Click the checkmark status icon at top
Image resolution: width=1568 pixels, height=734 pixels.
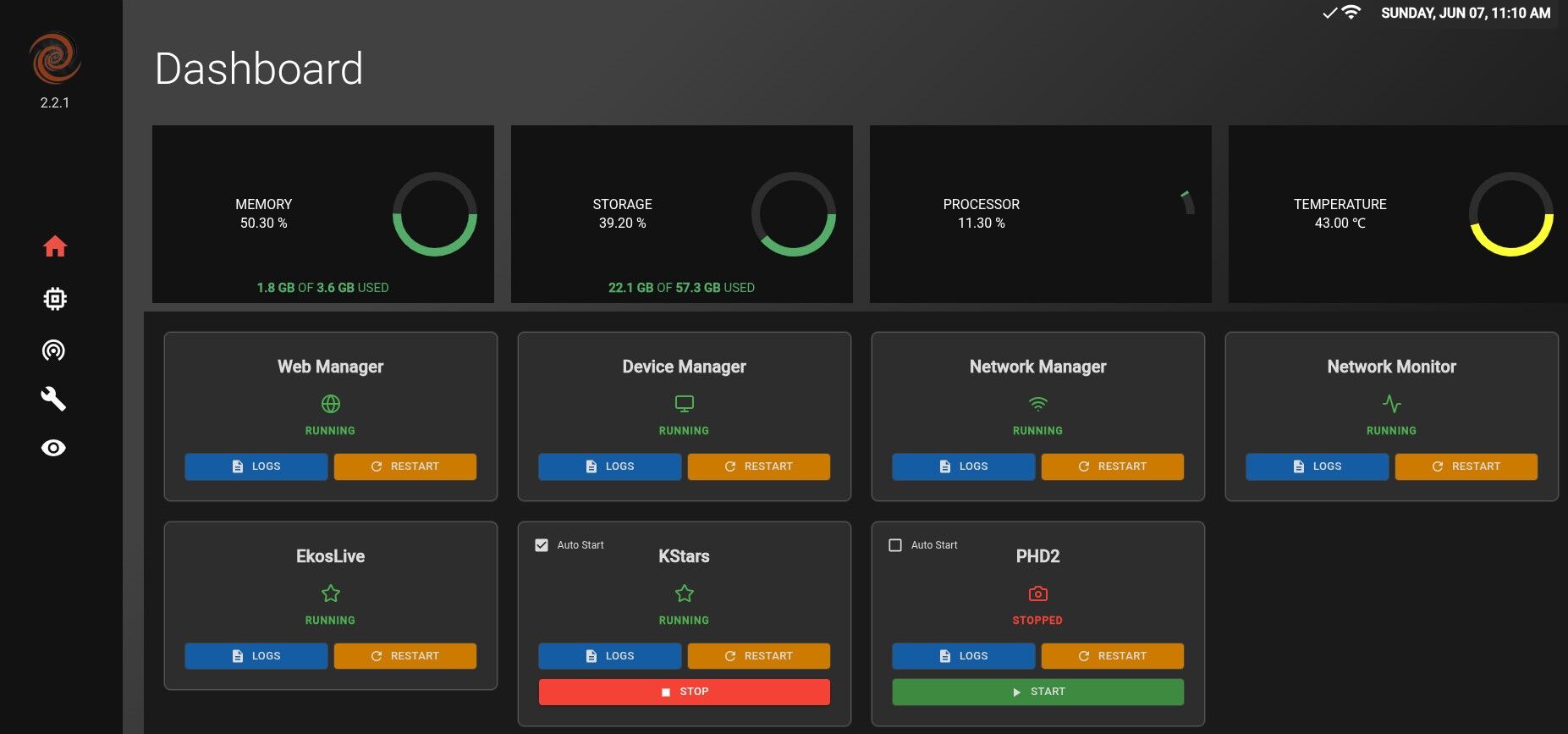click(1329, 13)
